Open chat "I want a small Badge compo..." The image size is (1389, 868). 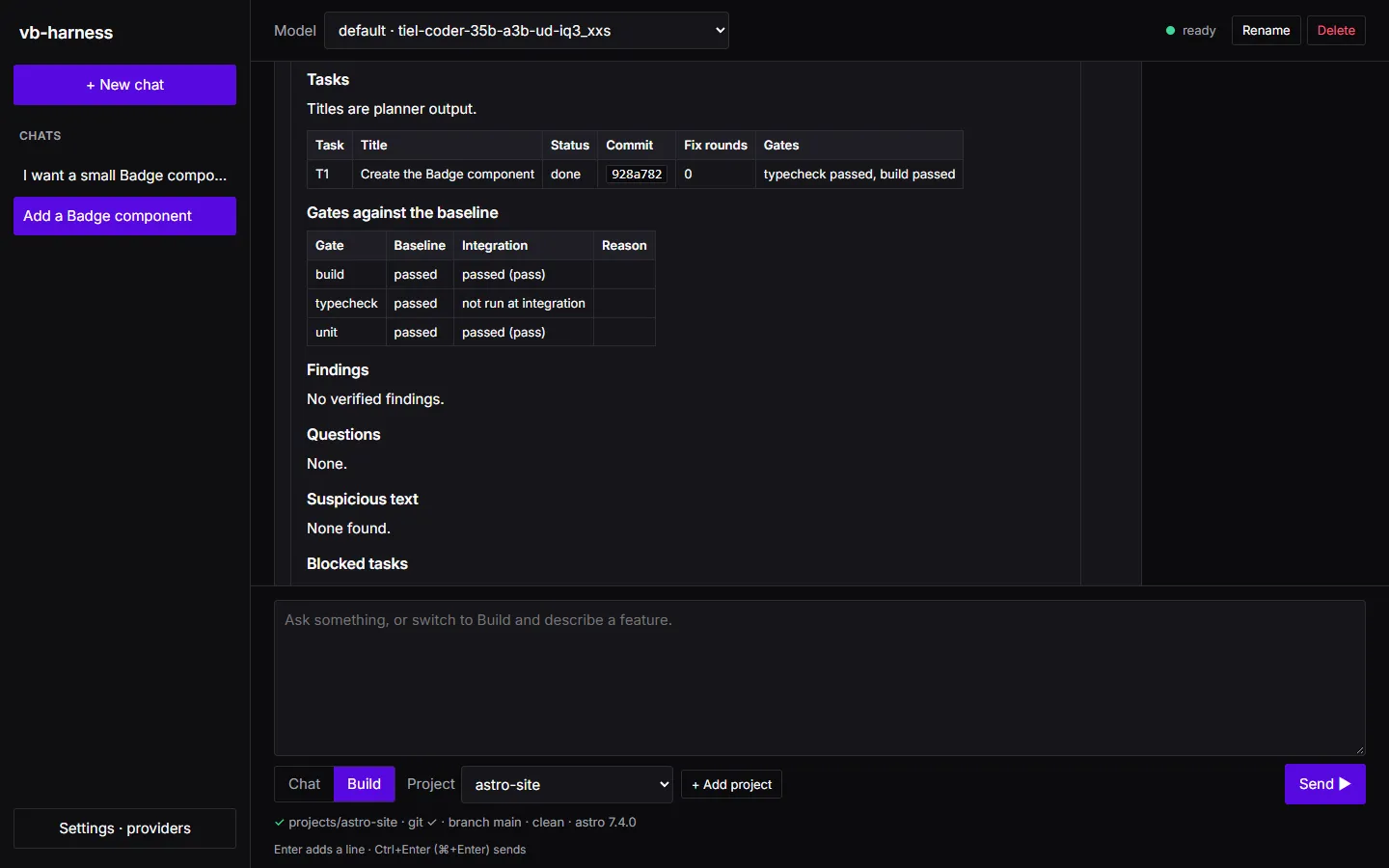(x=124, y=176)
